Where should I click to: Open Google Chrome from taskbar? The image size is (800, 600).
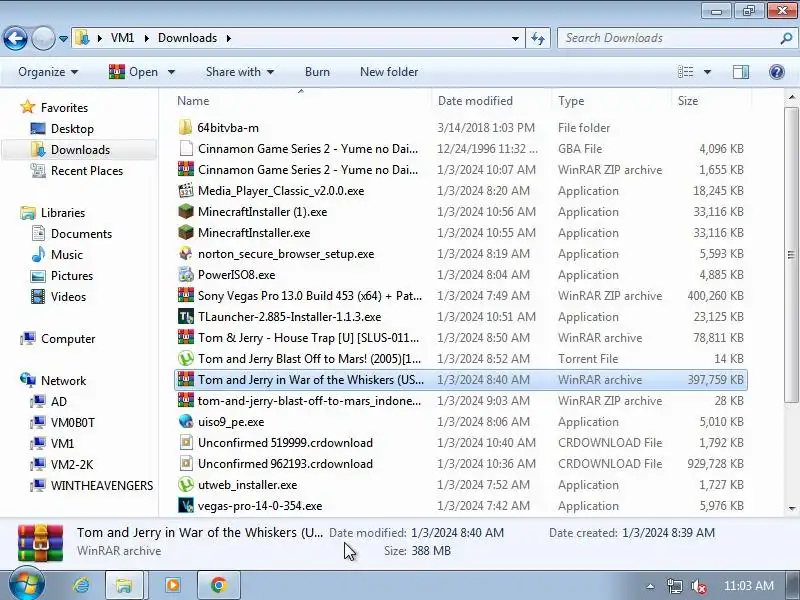219,585
